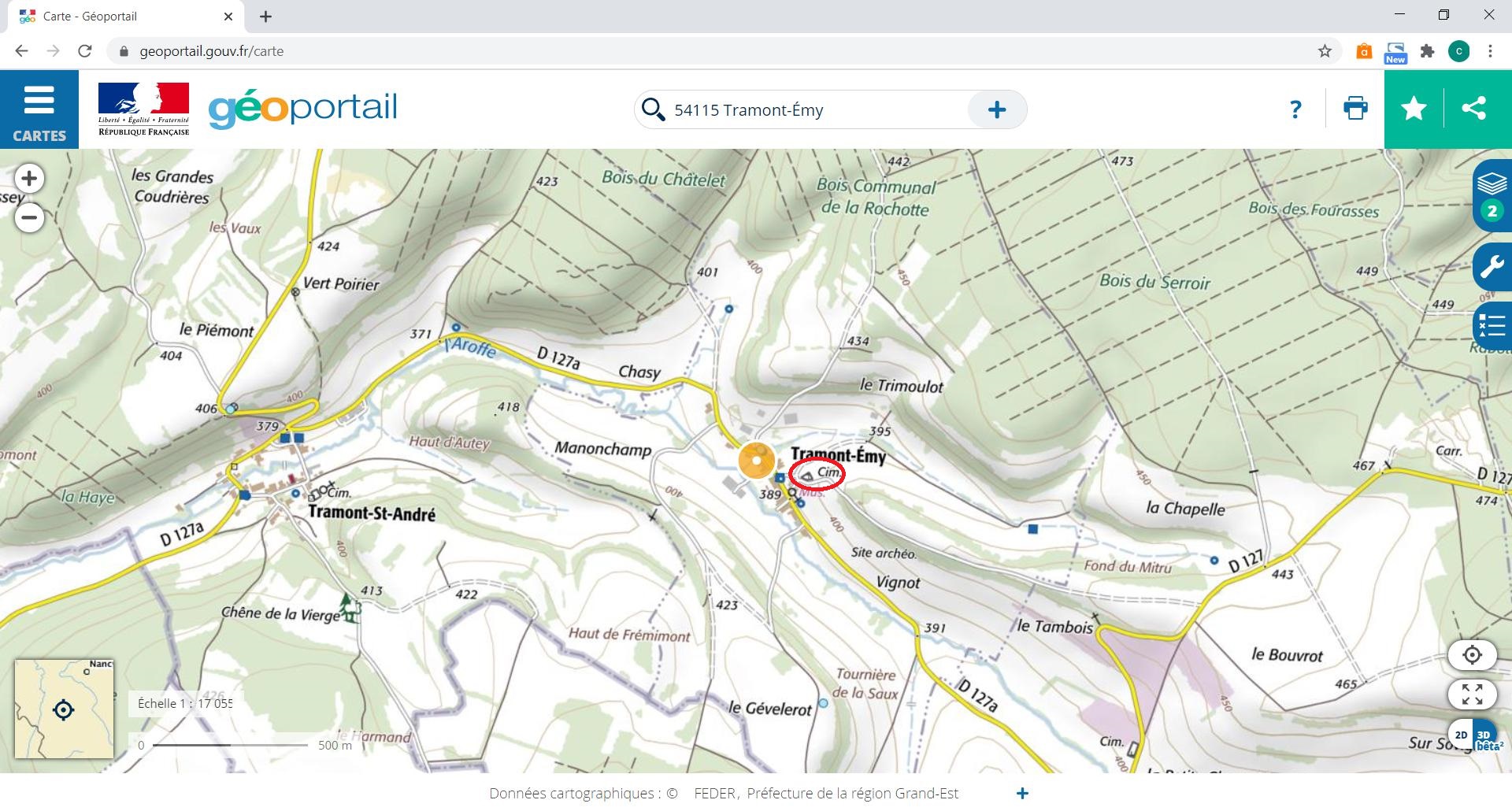Screen dimensions: 1512x811
Task: Open the Chrome three-dot menu
Action: tap(1490, 51)
